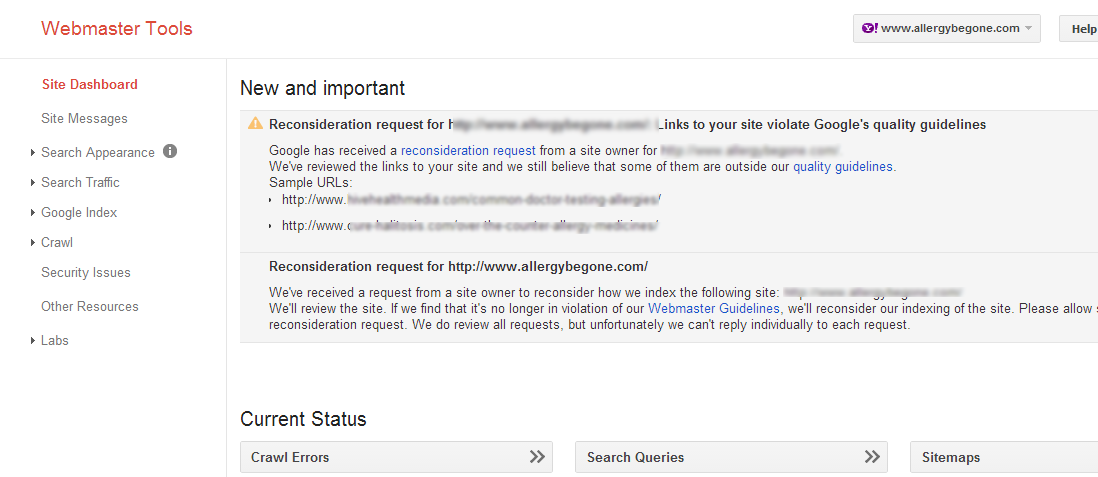The image size is (1098, 477).
Task: Expand the Search Appearance menu
Action: click(x=97, y=153)
